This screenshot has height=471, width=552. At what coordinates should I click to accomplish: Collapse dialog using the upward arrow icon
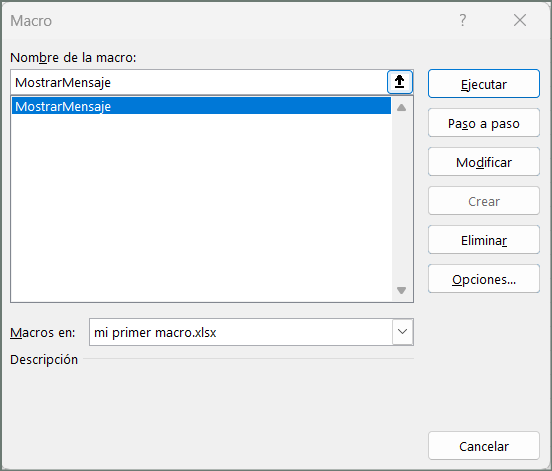400,82
